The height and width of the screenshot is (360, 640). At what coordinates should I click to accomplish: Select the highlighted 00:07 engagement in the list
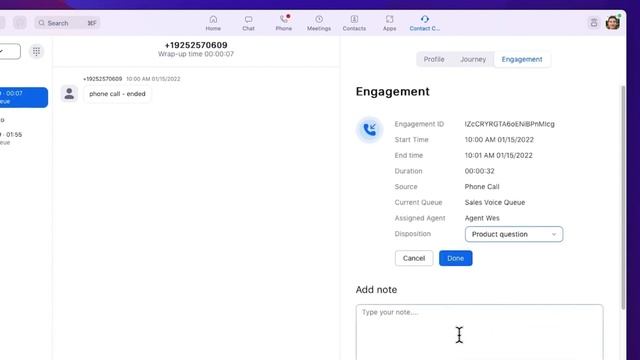pos(24,97)
